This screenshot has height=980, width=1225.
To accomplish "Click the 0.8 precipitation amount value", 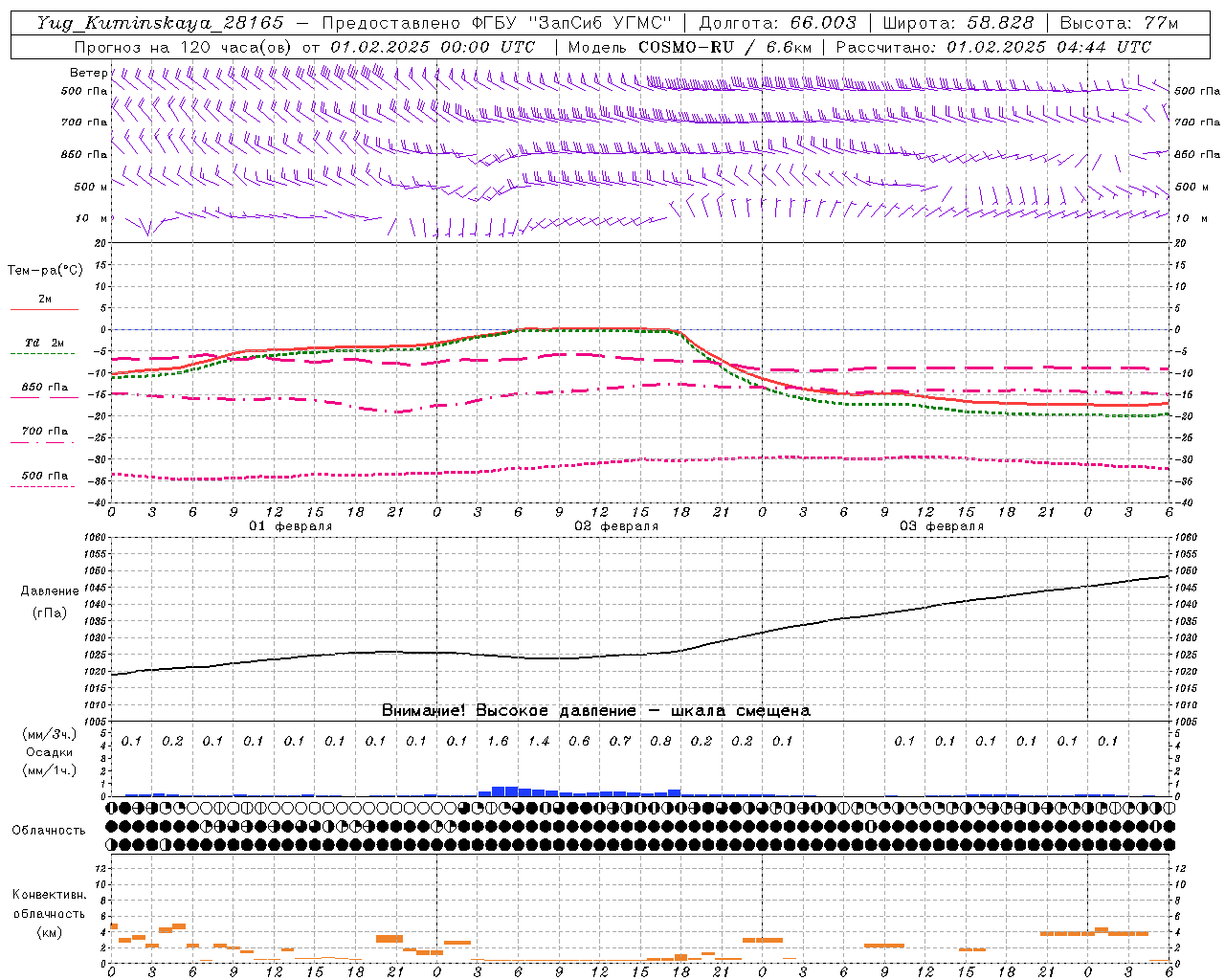I will 660,742.
